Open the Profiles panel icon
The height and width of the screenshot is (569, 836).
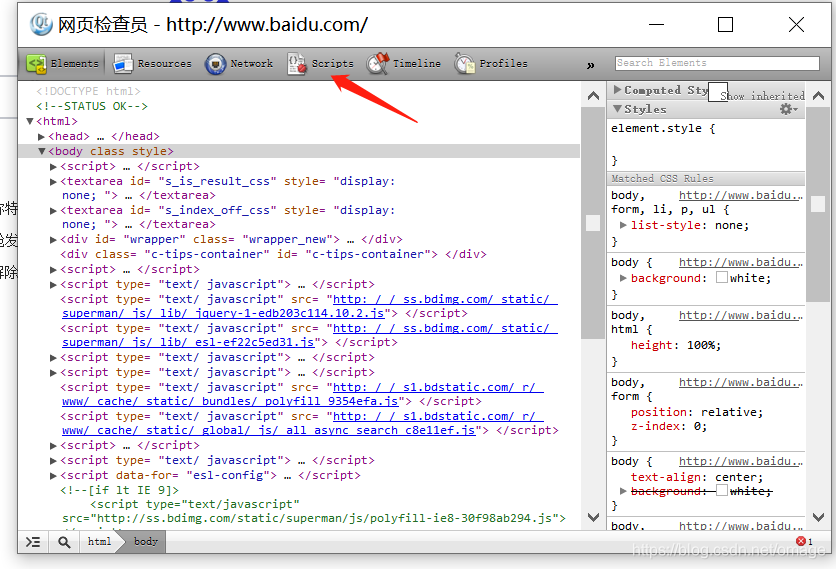pos(464,64)
